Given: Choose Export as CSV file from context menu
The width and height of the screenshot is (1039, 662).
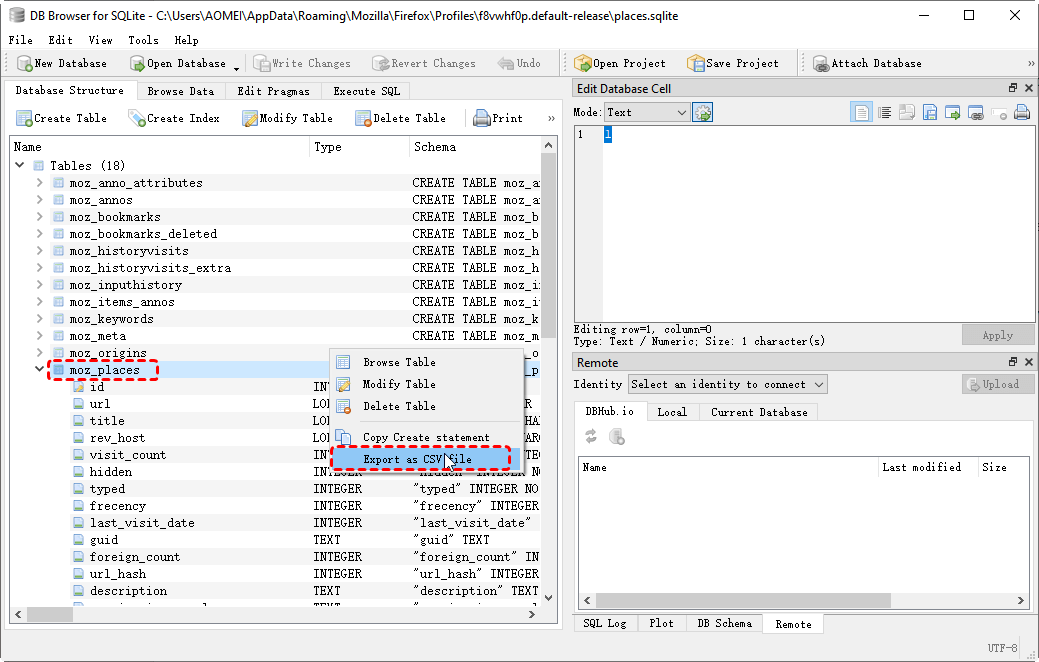Looking at the screenshot, I should (417, 460).
